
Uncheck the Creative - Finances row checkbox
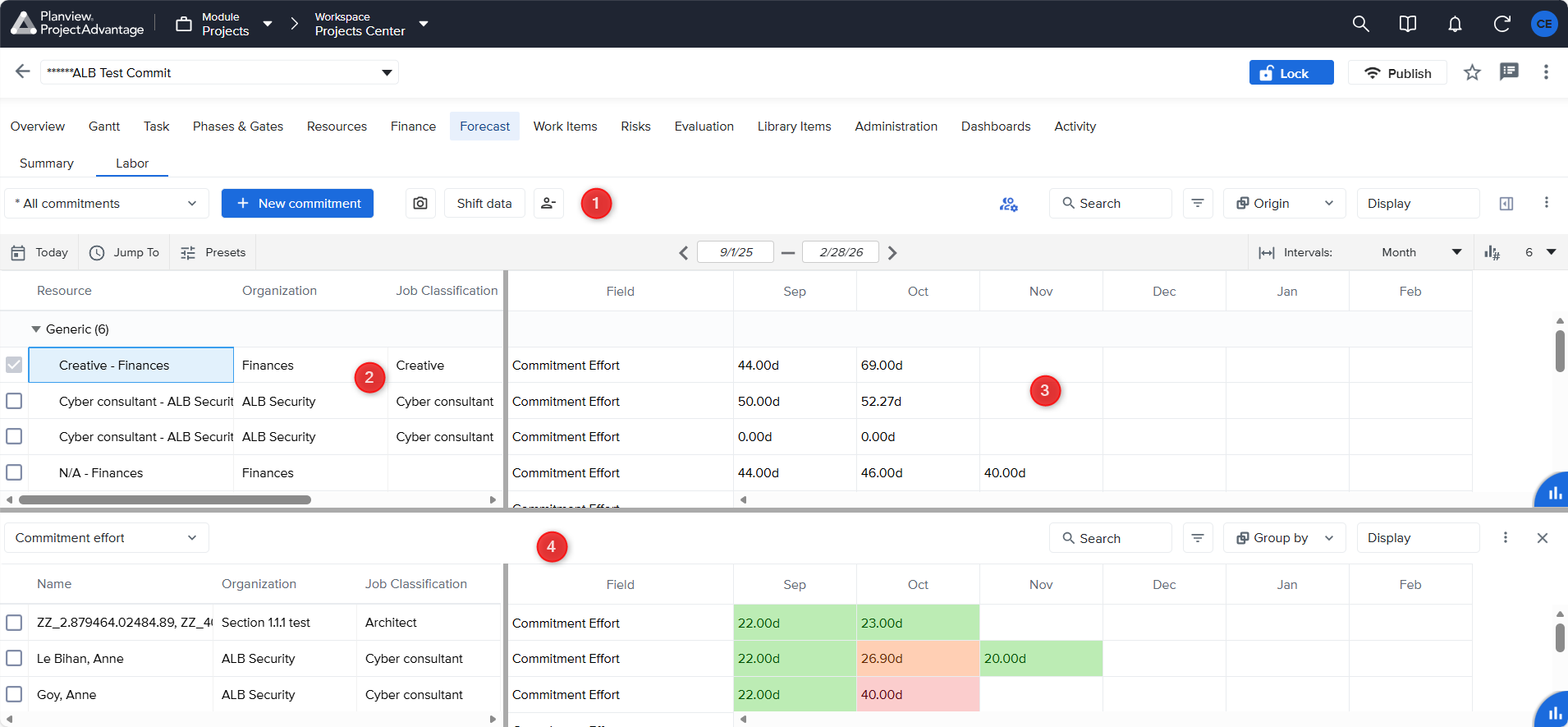click(x=14, y=365)
